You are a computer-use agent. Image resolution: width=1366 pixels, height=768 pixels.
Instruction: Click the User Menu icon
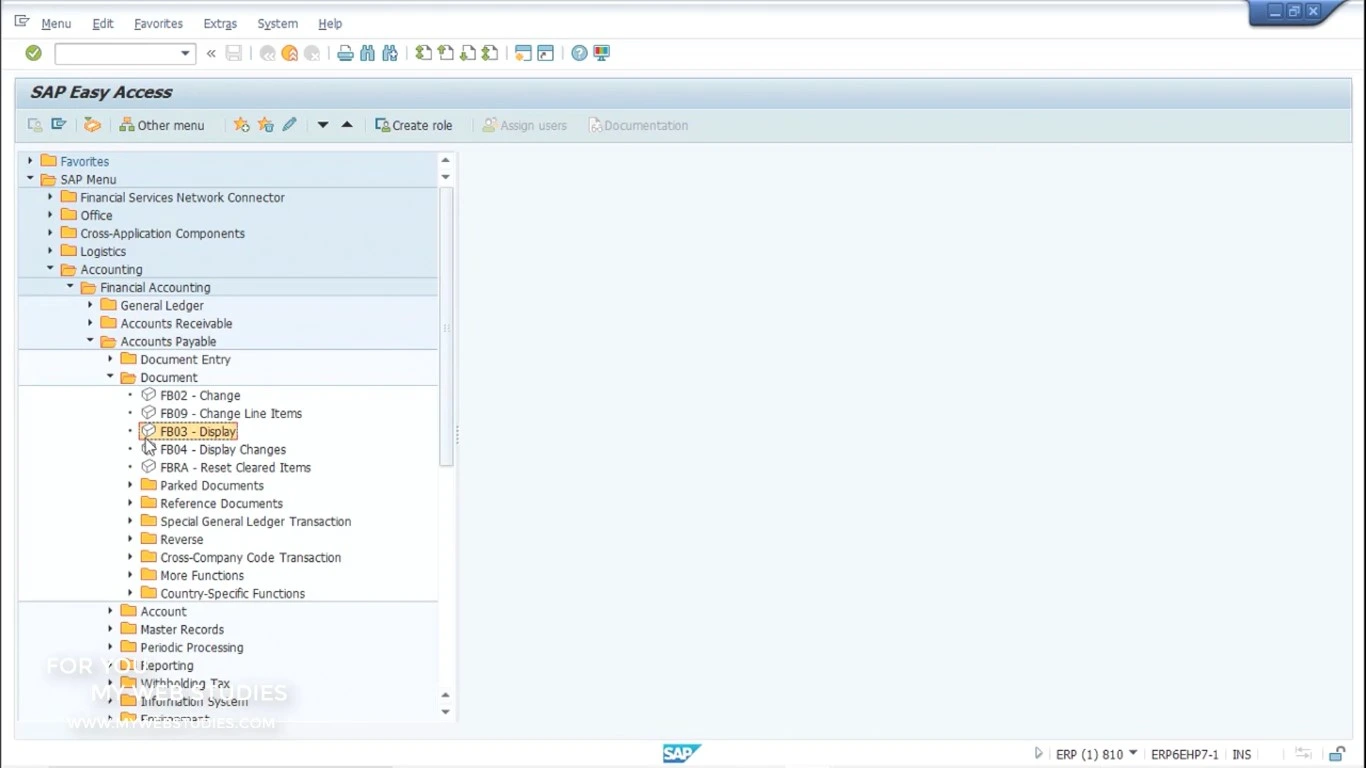[x=35, y=125]
